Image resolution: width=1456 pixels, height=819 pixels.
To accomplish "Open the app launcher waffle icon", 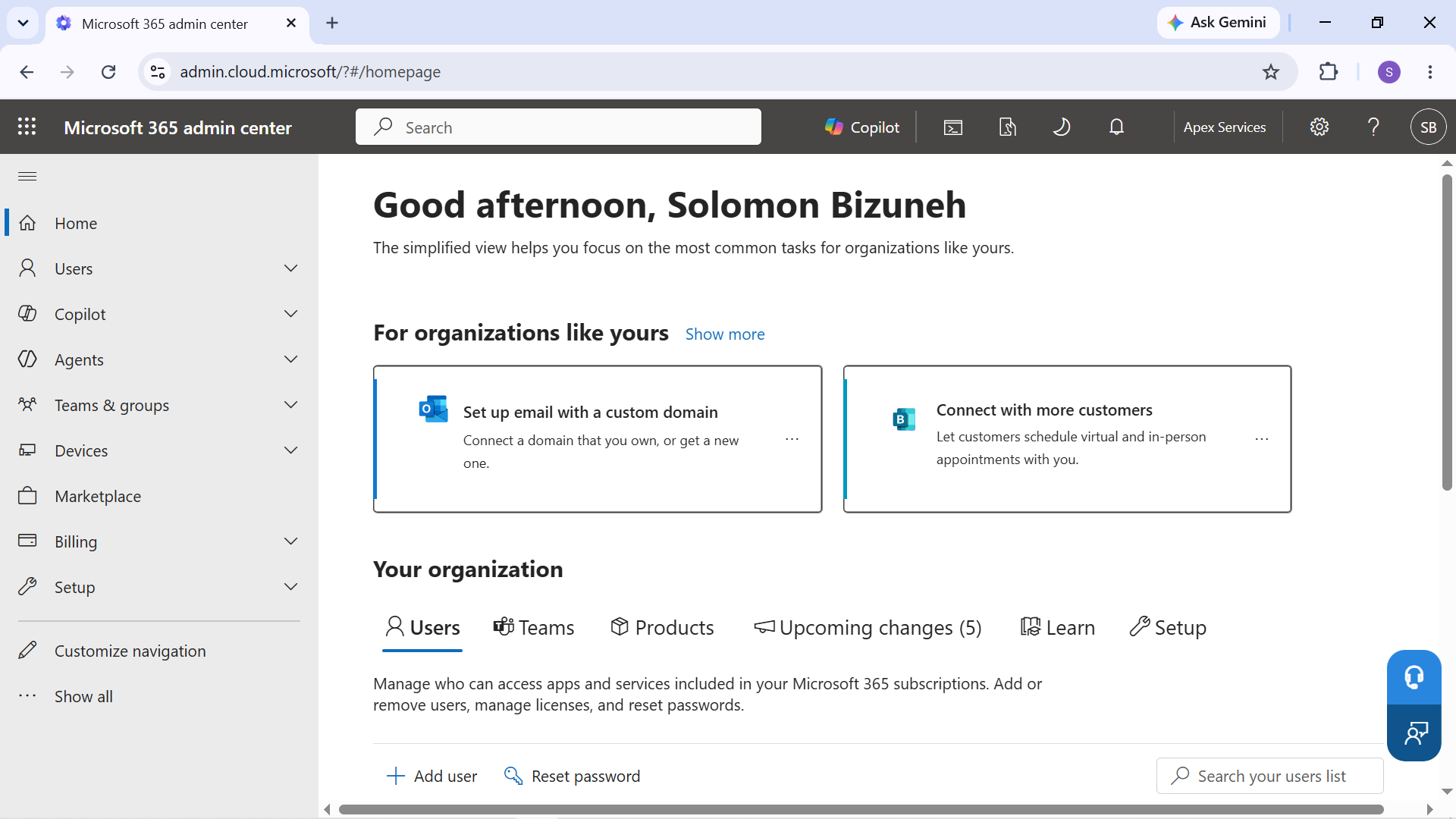I will pyautogui.click(x=27, y=127).
